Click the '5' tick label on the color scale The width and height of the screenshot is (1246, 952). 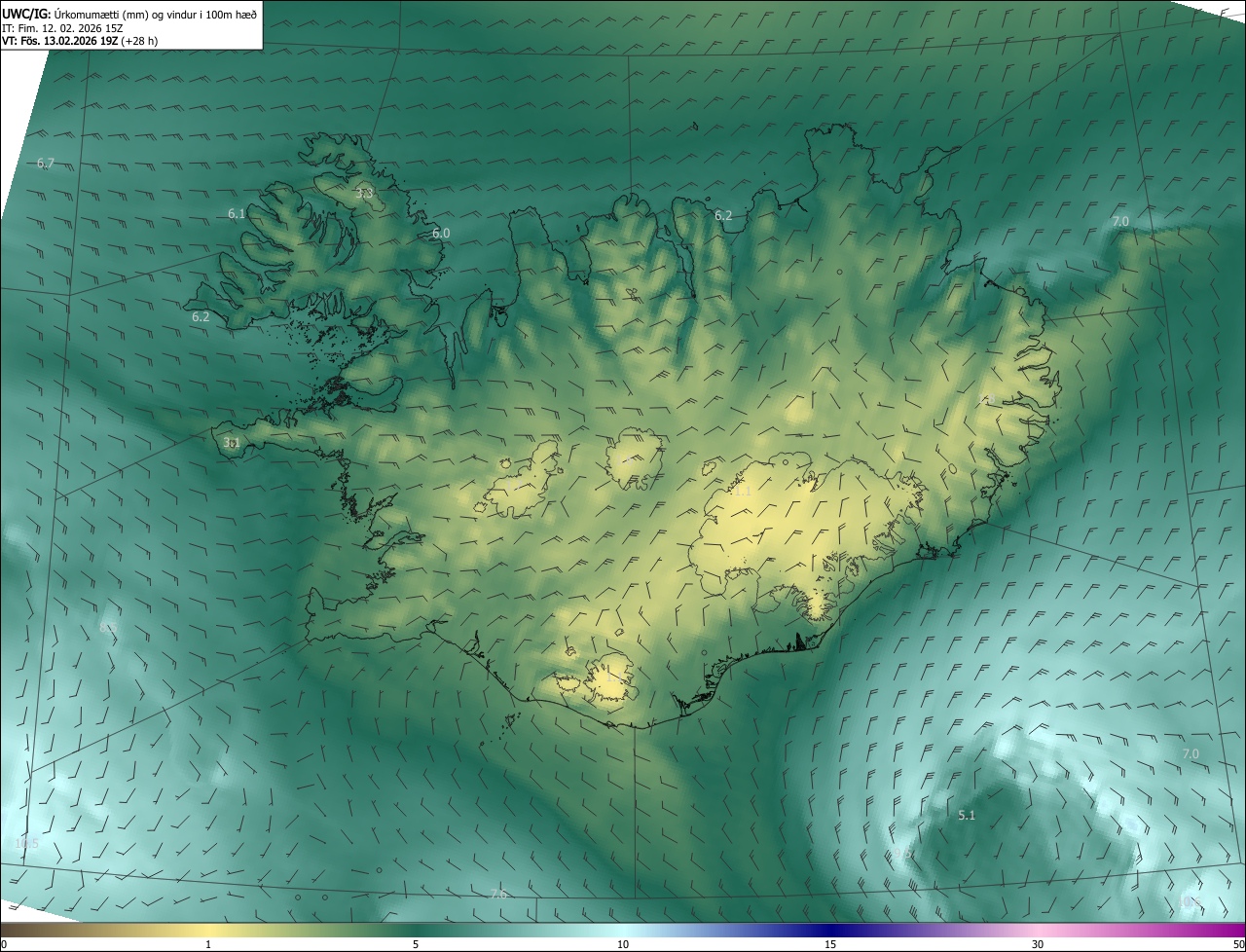(416, 944)
